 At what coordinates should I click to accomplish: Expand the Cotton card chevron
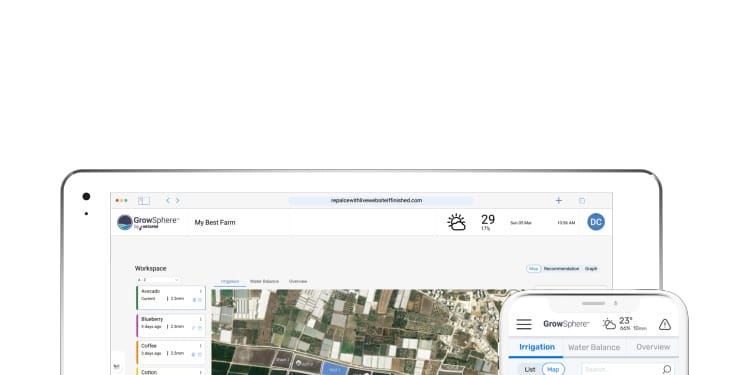(x=201, y=372)
